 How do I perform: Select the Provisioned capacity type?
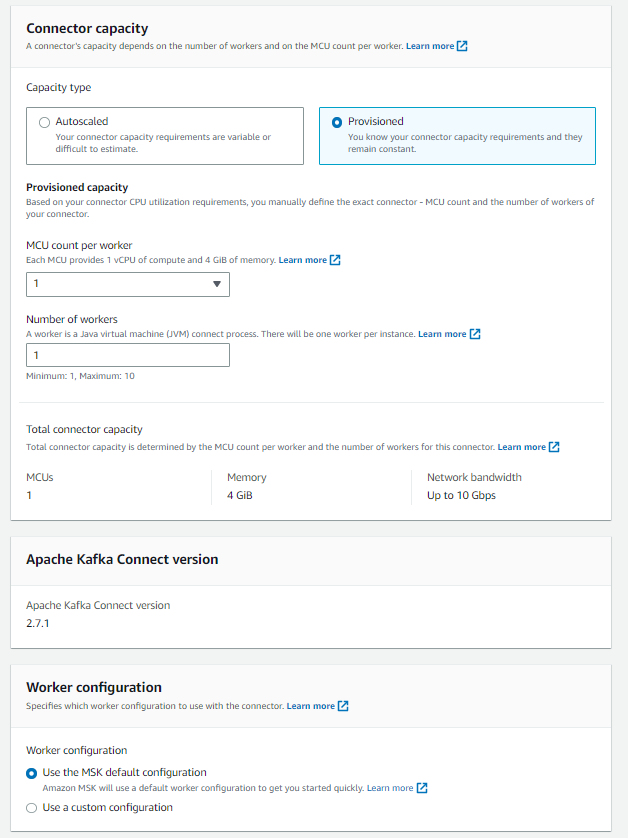pos(336,122)
